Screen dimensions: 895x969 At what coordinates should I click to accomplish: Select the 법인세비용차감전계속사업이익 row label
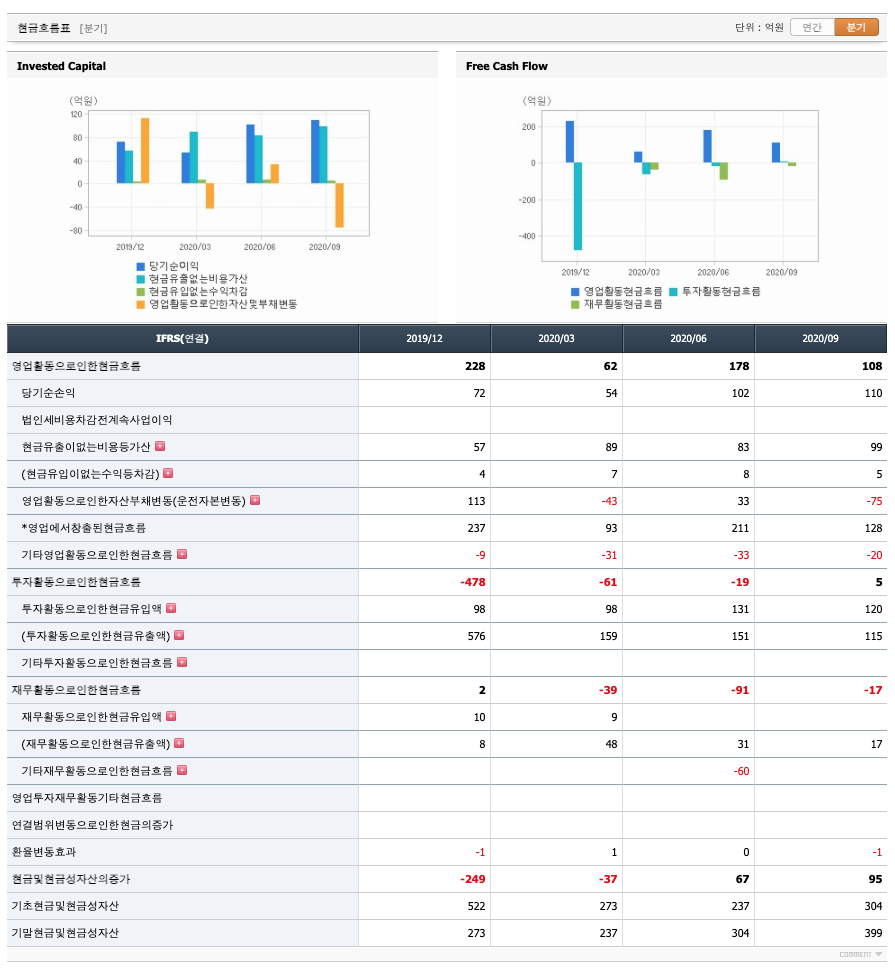pyautogui.click(x=97, y=420)
